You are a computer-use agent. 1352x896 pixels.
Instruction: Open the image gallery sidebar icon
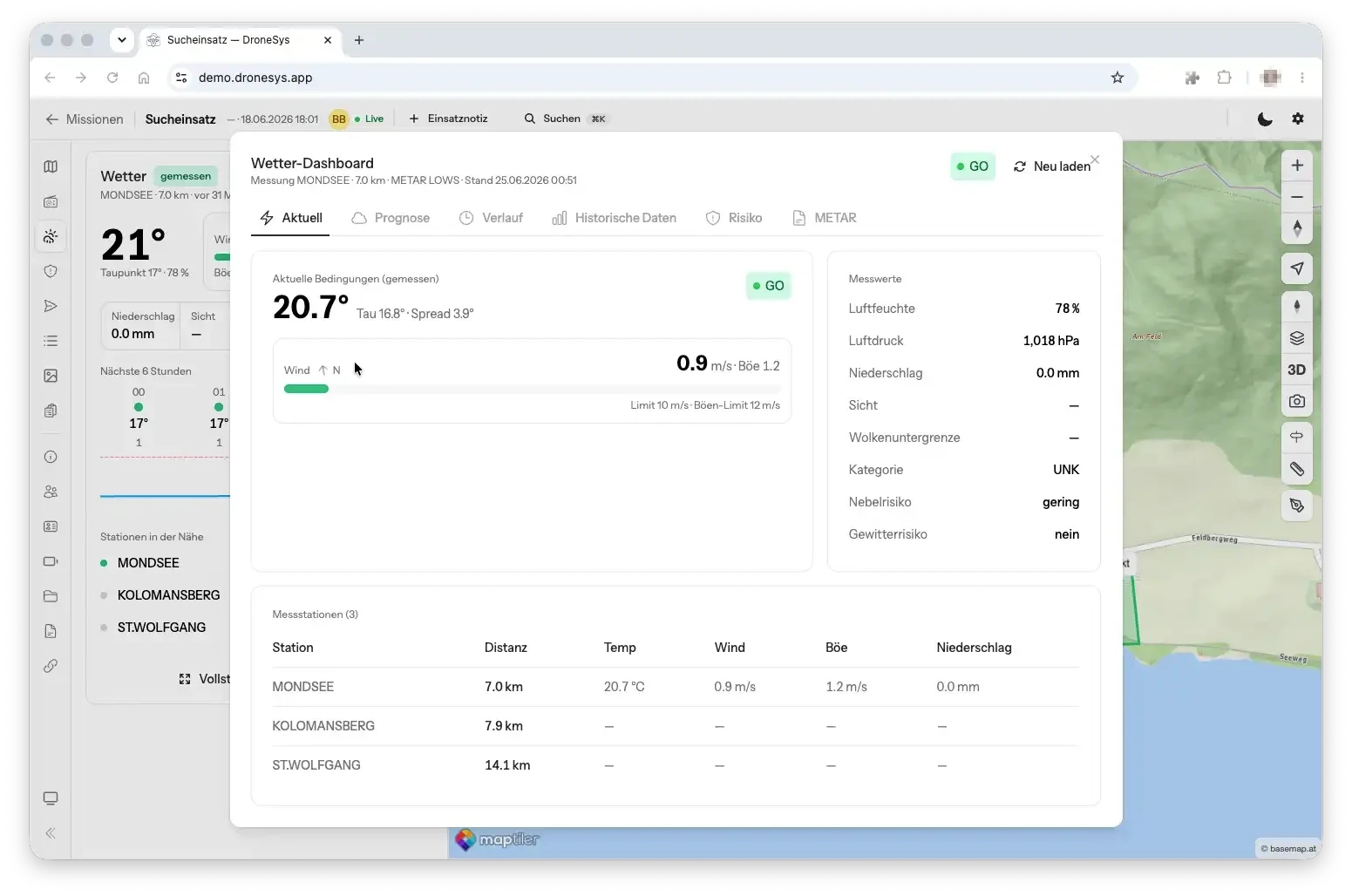tap(51, 376)
